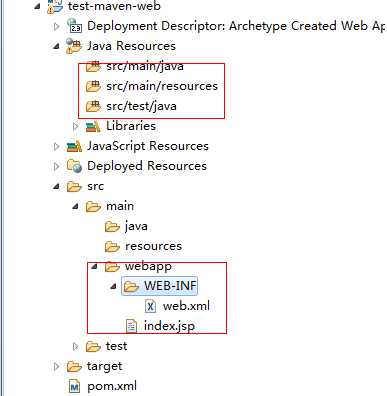
Task: Select the Deployed Resources entry
Action: [147, 166]
